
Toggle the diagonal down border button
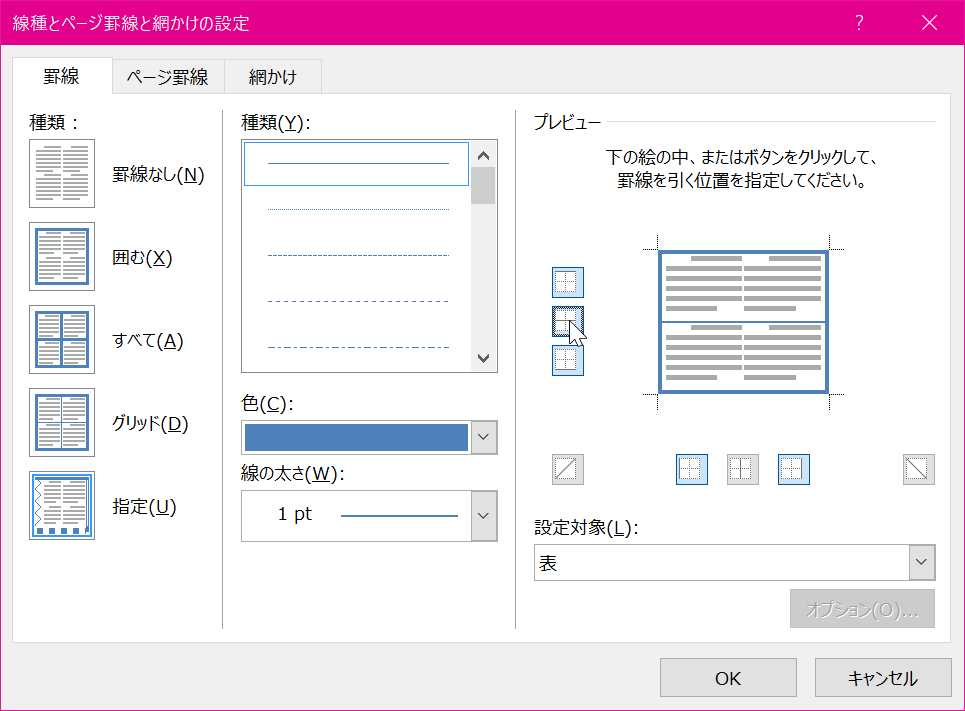pos(919,470)
